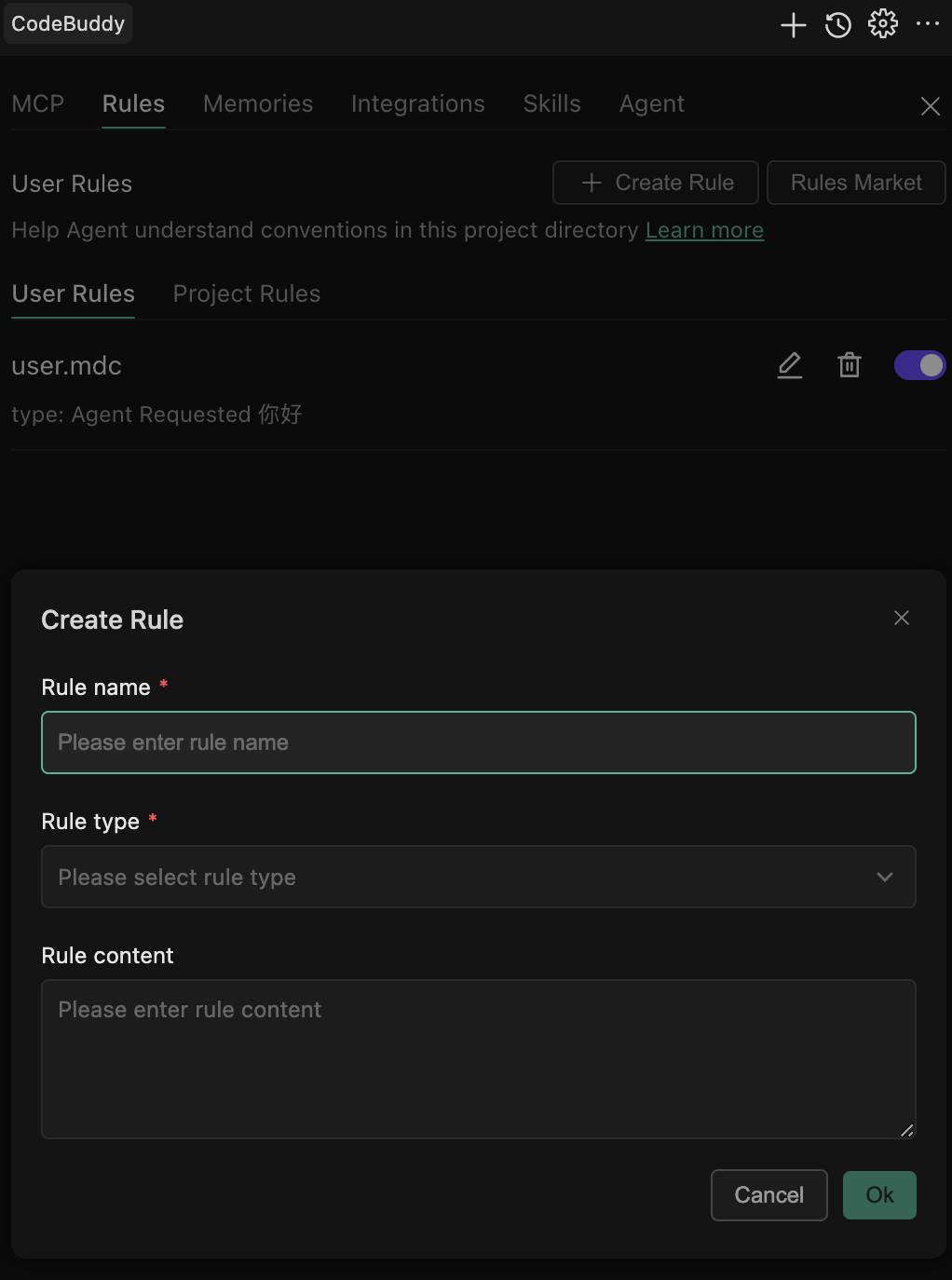Go to the Skills tab
This screenshot has width=952, height=1280.
point(551,103)
